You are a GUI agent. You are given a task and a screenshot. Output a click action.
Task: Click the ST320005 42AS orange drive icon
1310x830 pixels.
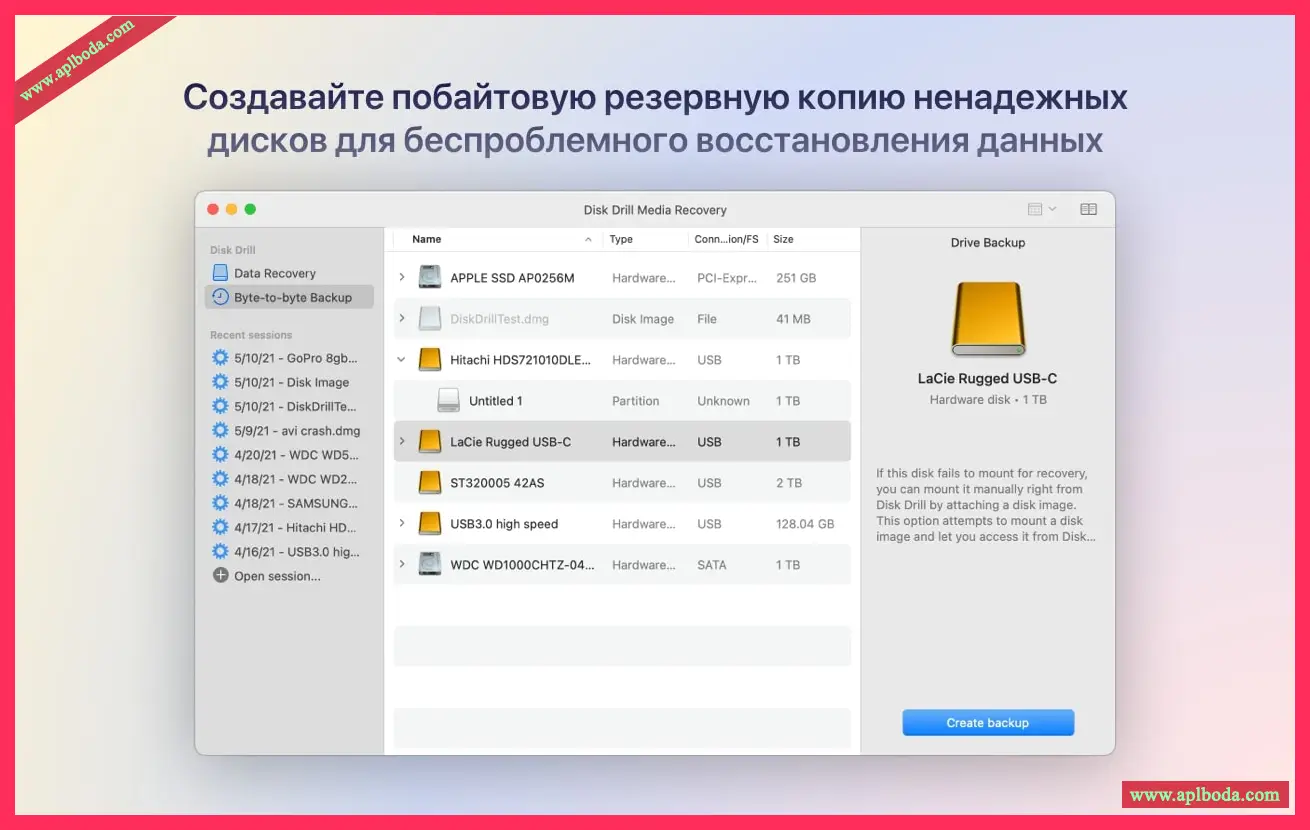[430, 483]
